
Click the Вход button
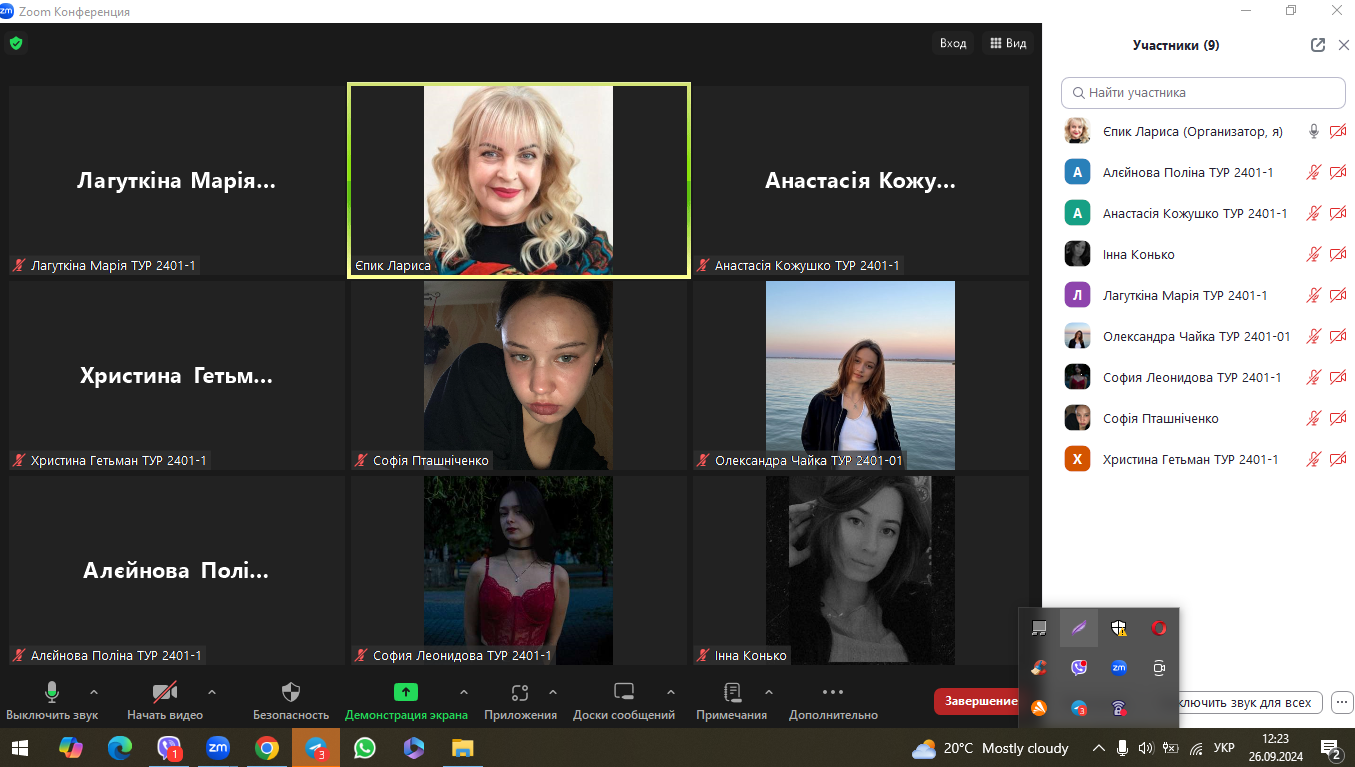point(953,43)
